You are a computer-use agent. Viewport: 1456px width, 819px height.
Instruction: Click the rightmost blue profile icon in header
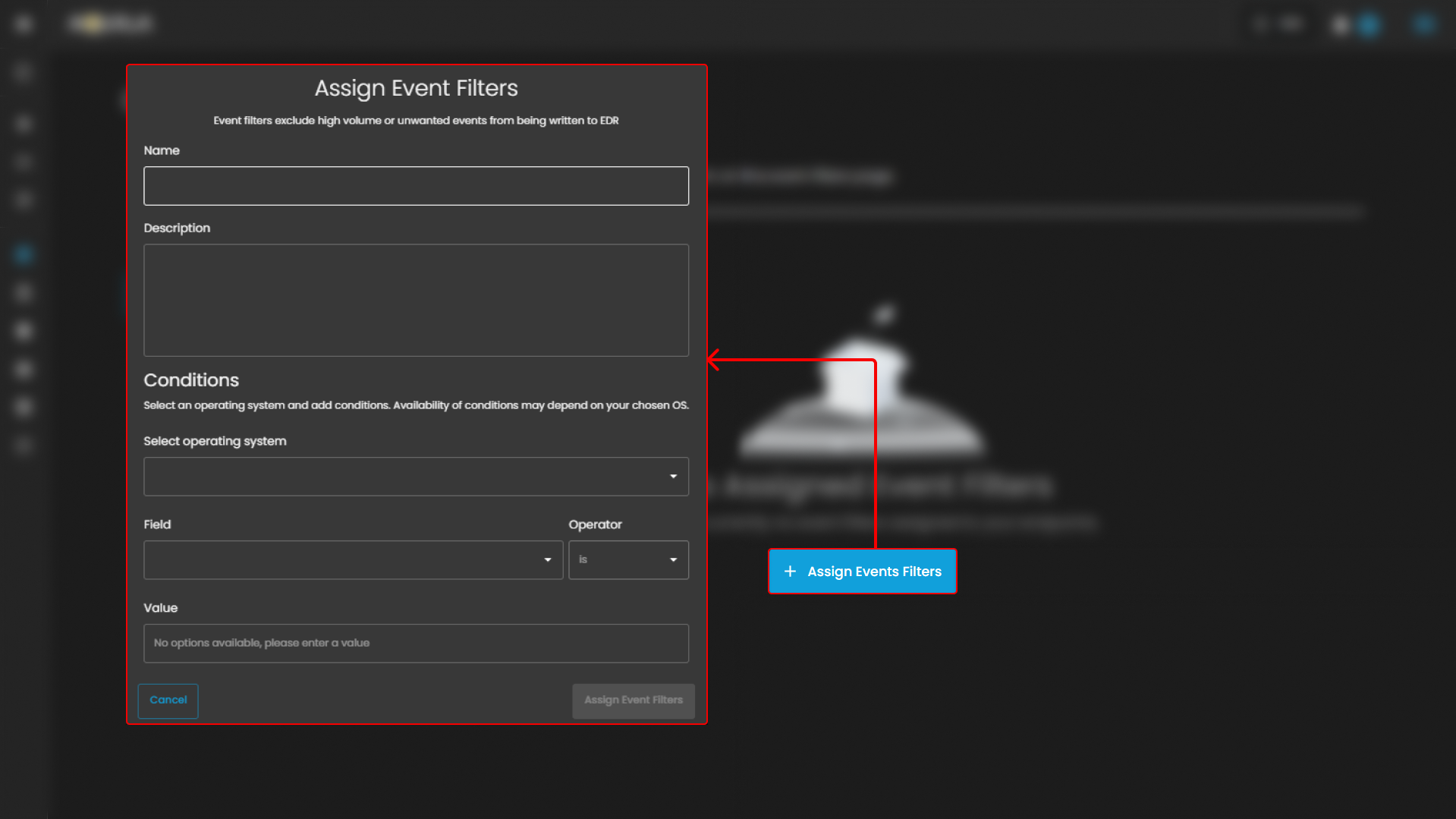point(1424,24)
